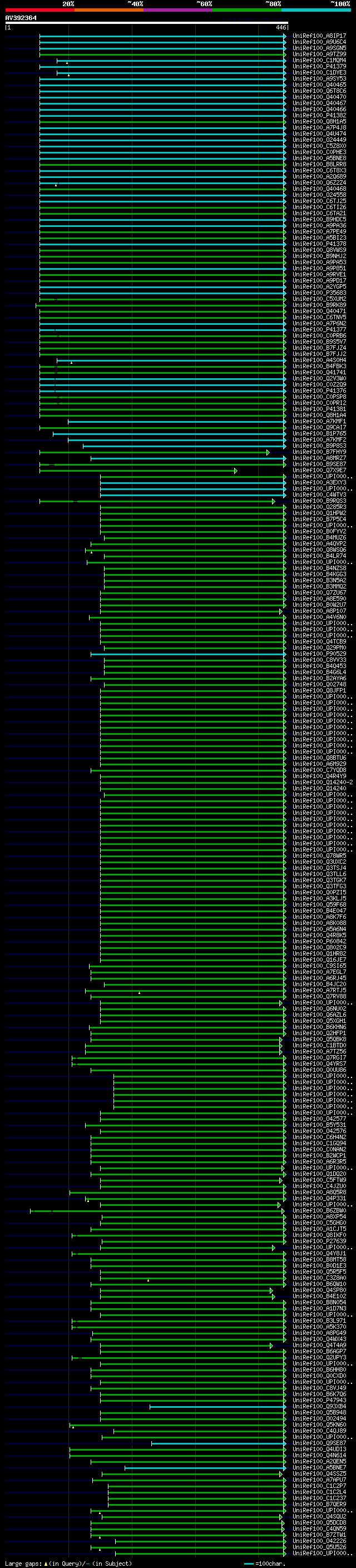Image resolution: width=356 pixels, height=1568 pixels.
Task: Select hit label UniRef100_Q6Z2Z4
Action: (319, 182)
